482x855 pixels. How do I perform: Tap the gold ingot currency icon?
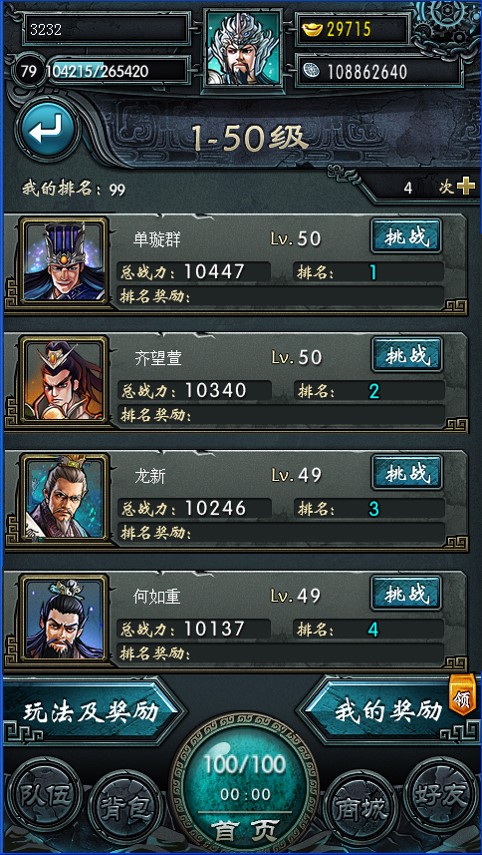pos(312,29)
